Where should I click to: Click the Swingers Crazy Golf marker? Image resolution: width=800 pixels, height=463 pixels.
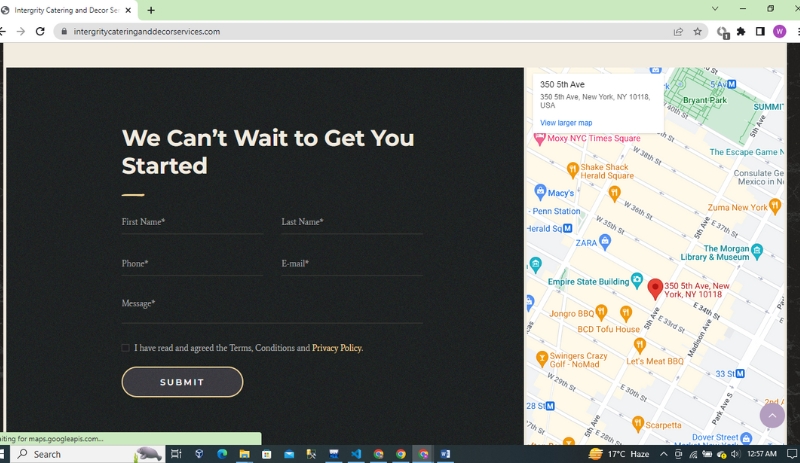542,358
